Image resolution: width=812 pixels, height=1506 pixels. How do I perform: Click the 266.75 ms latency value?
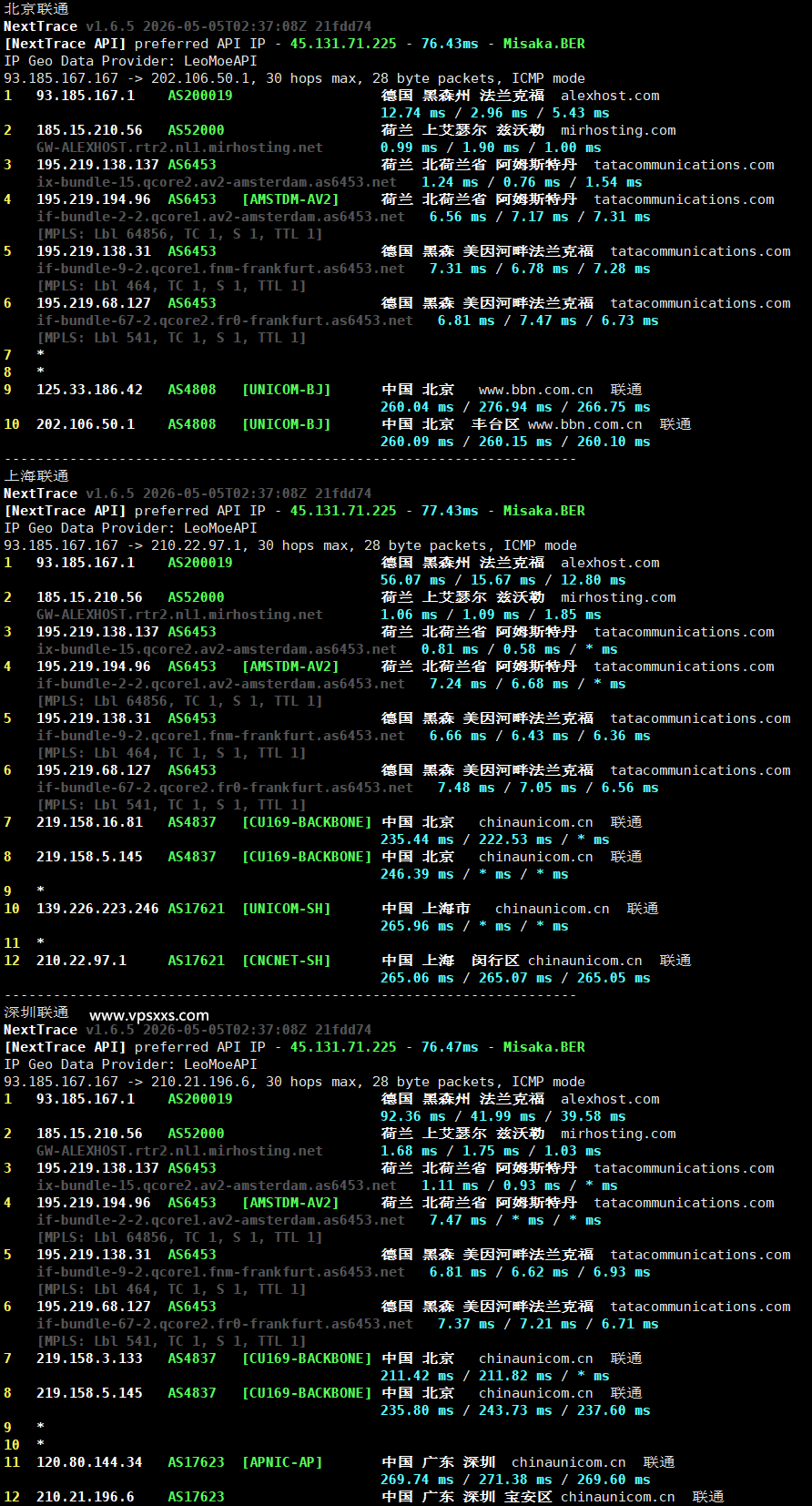pos(614,407)
